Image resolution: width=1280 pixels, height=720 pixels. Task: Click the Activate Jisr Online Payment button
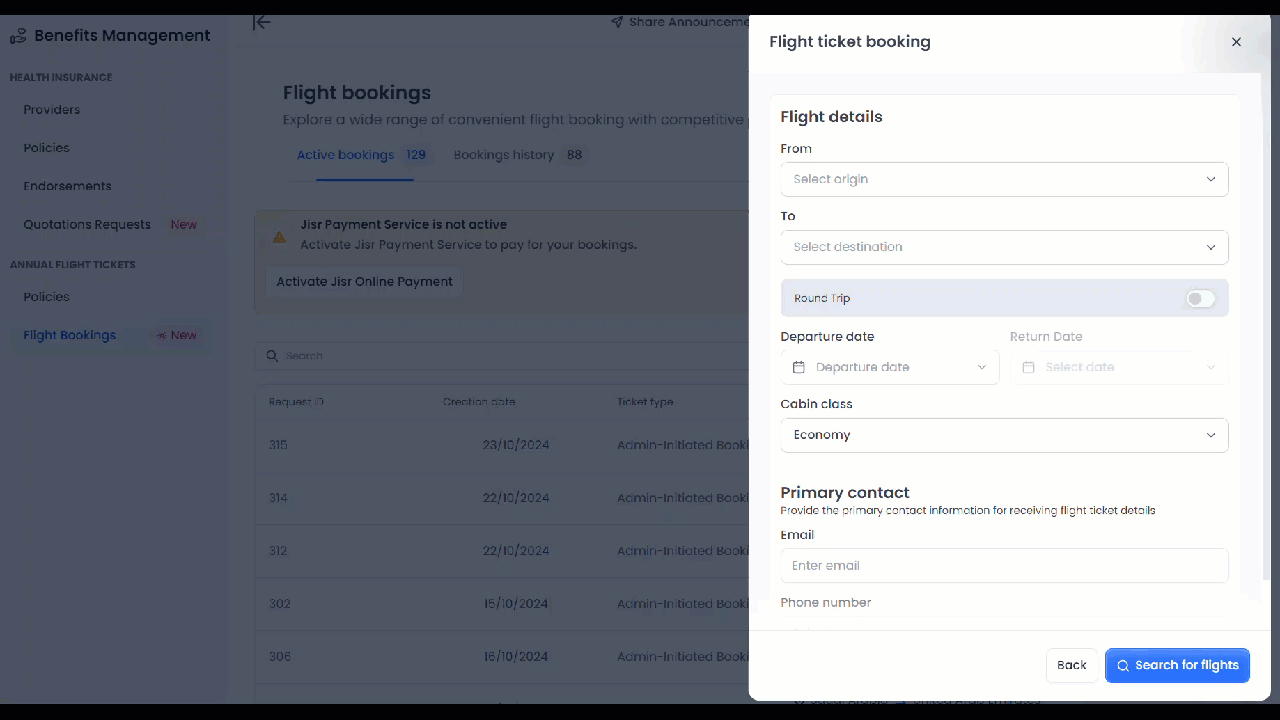(x=364, y=281)
